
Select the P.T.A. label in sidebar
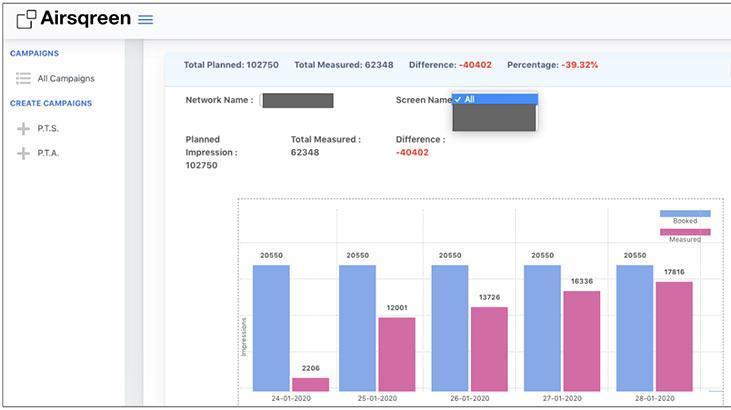pos(49,153)
